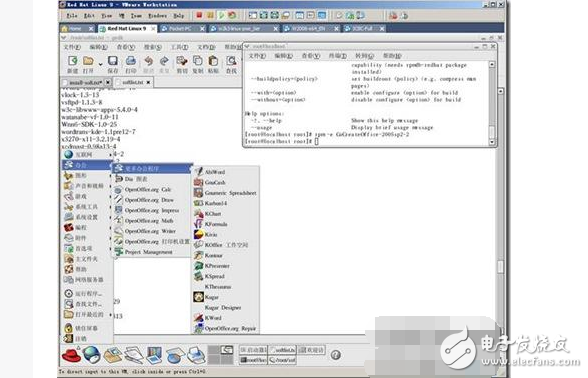The height and width of the screenshot is (378, 588).
Task: Launch KFormula from the submenu
Action: click(x=225, y=224)
